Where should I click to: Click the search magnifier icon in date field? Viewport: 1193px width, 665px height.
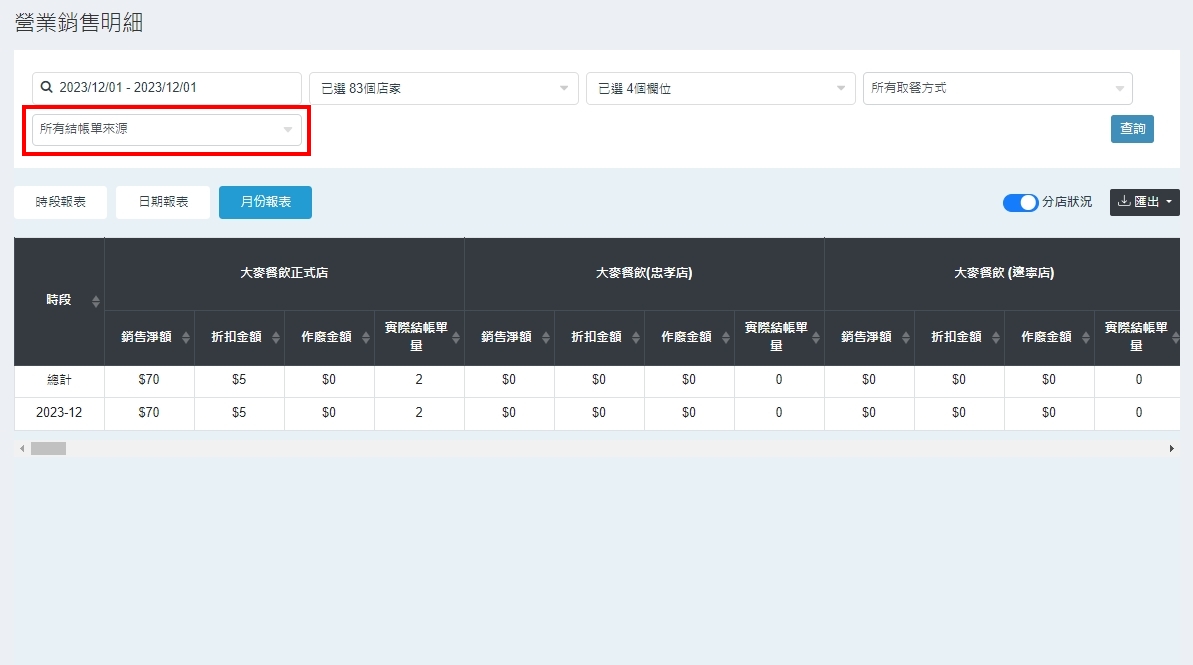pos(46,88)
